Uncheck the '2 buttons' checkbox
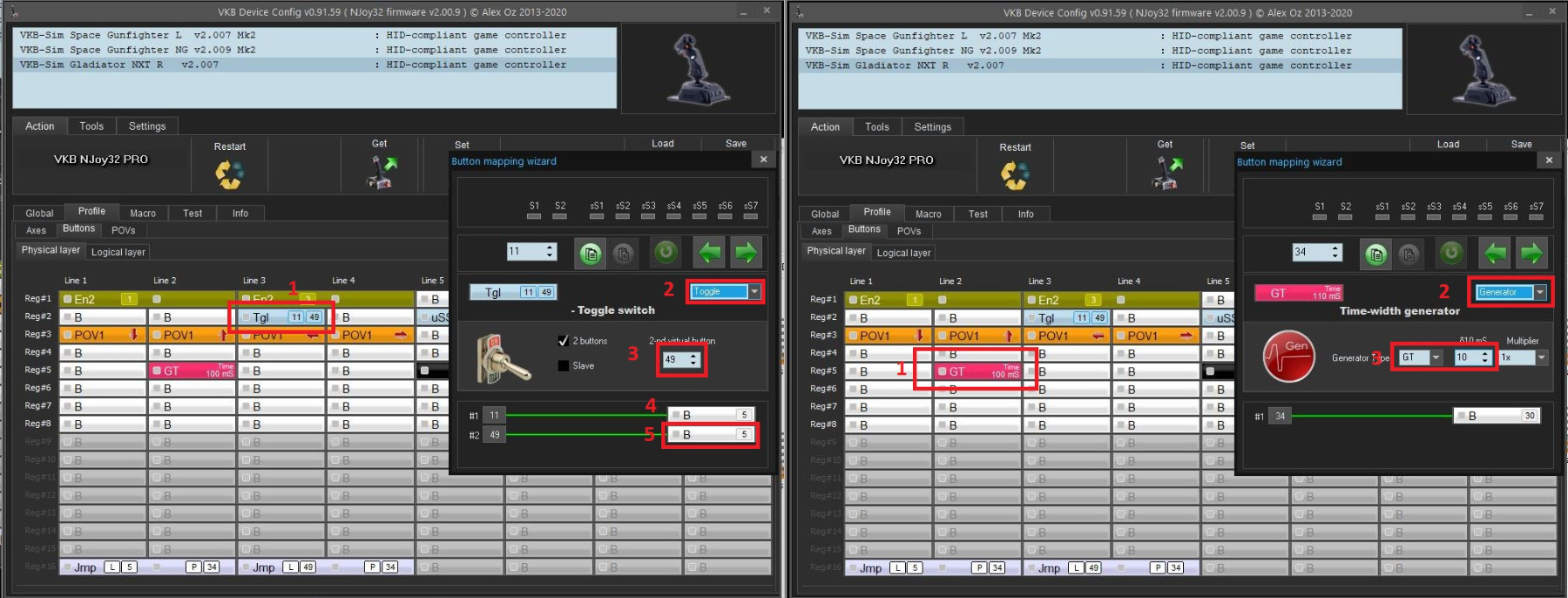 564,341
